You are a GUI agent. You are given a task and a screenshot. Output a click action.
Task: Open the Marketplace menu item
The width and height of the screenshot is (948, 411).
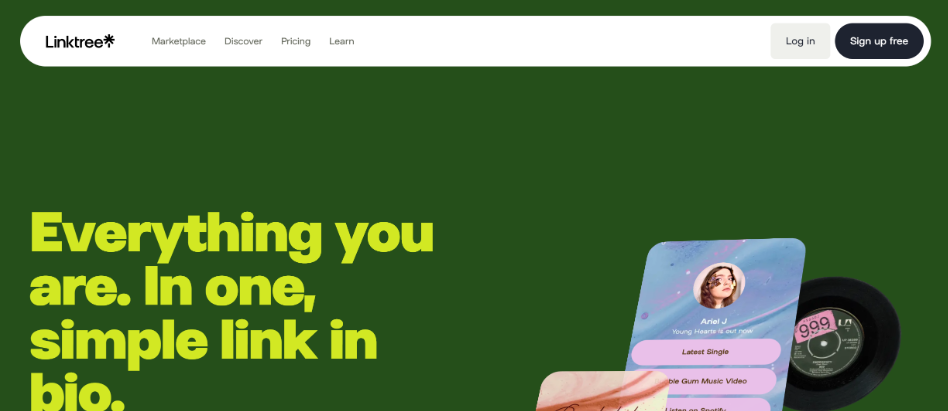[x=178, y=41]
